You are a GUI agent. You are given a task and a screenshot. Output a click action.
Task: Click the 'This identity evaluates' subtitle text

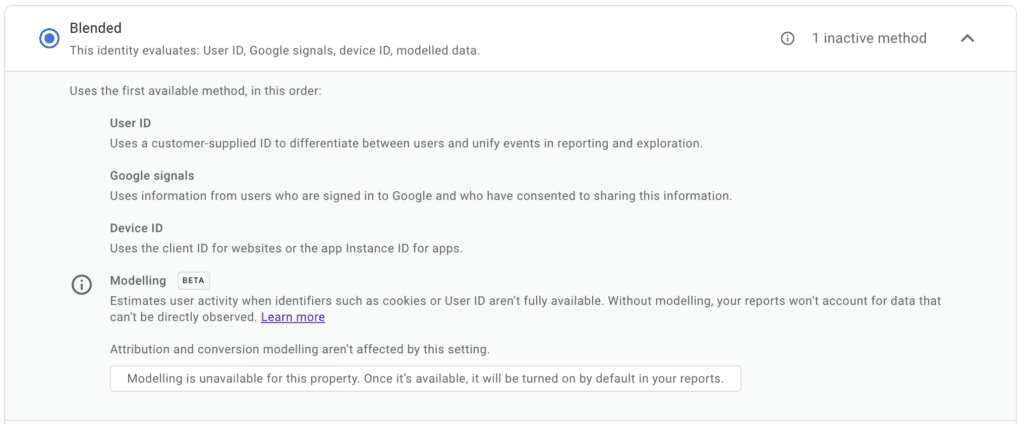point(274,49)
